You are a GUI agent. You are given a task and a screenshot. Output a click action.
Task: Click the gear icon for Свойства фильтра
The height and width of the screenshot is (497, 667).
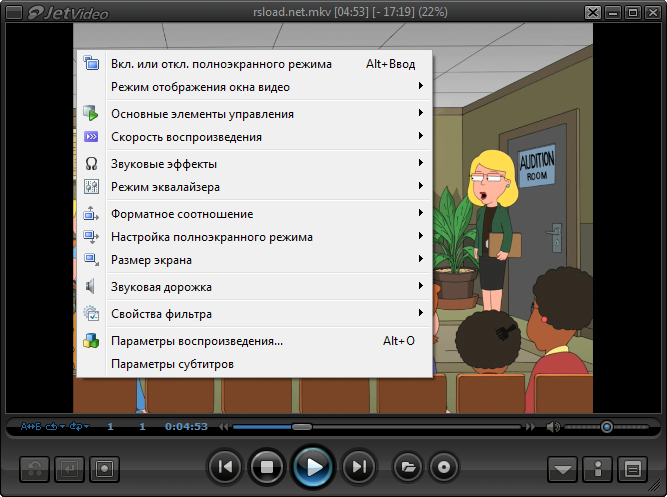tap(91, 313)
